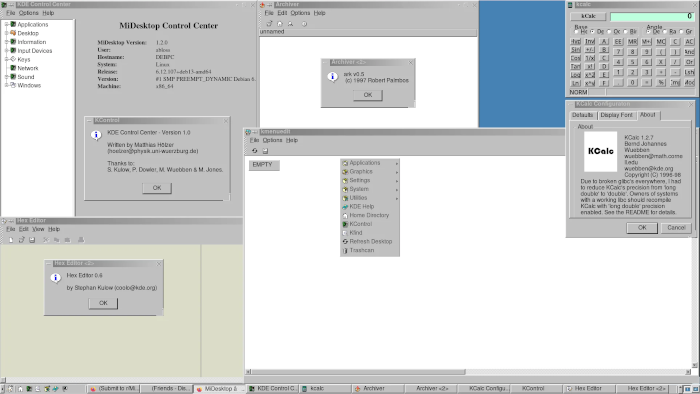Click the kCalc button beside calculator display

point(588,16)
